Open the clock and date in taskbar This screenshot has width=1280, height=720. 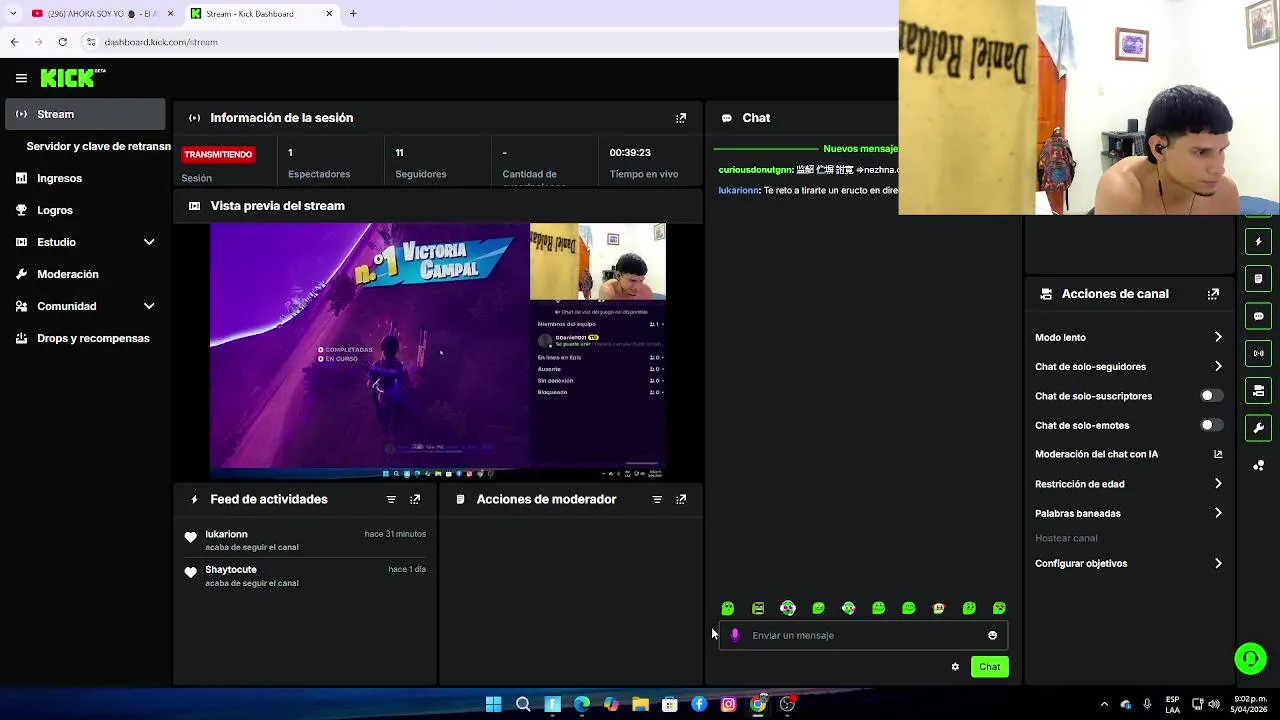(x=1250, y=704)
